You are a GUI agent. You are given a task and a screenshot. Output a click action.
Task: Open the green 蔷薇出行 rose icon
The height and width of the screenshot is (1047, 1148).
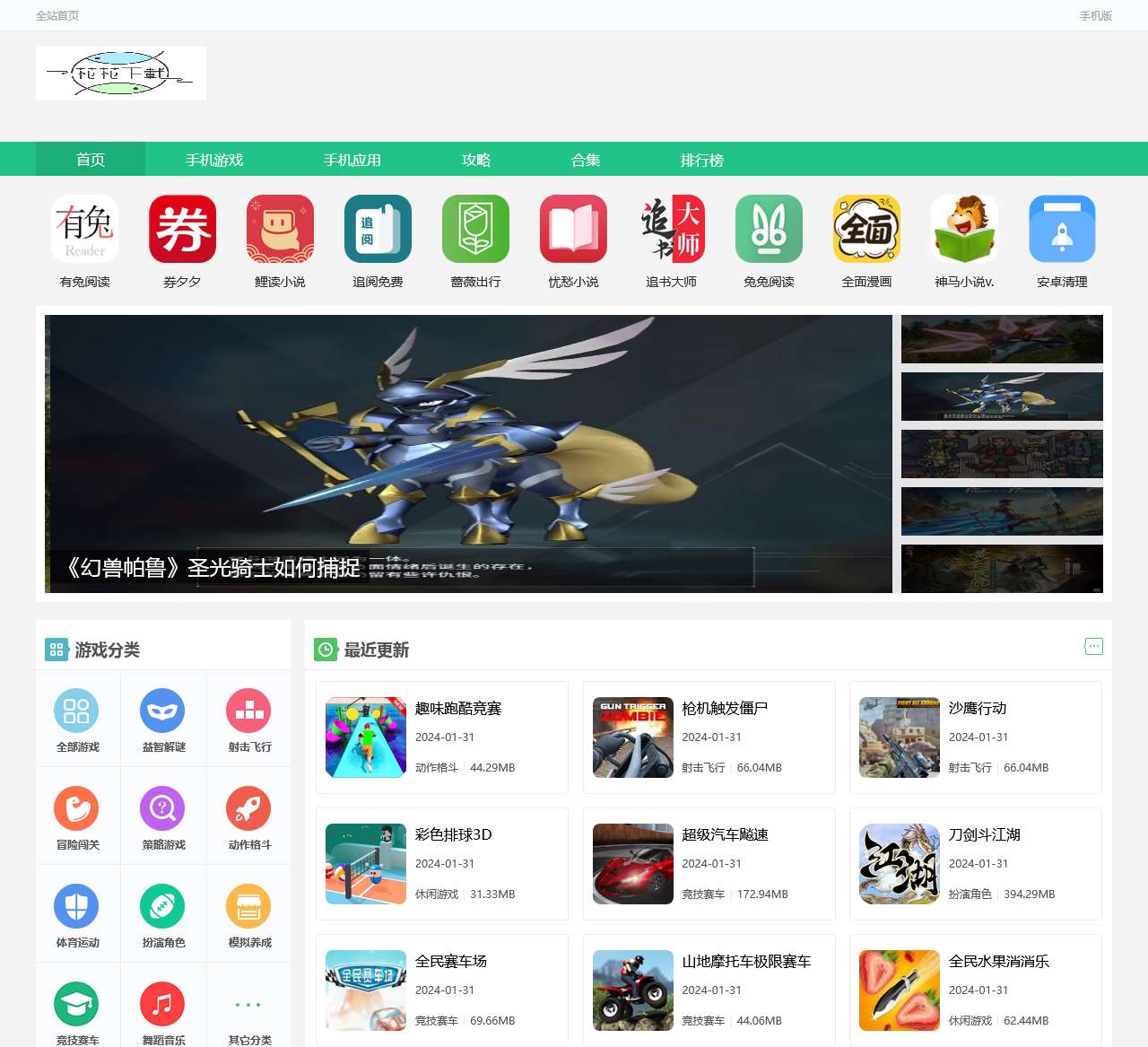point(476,229)
